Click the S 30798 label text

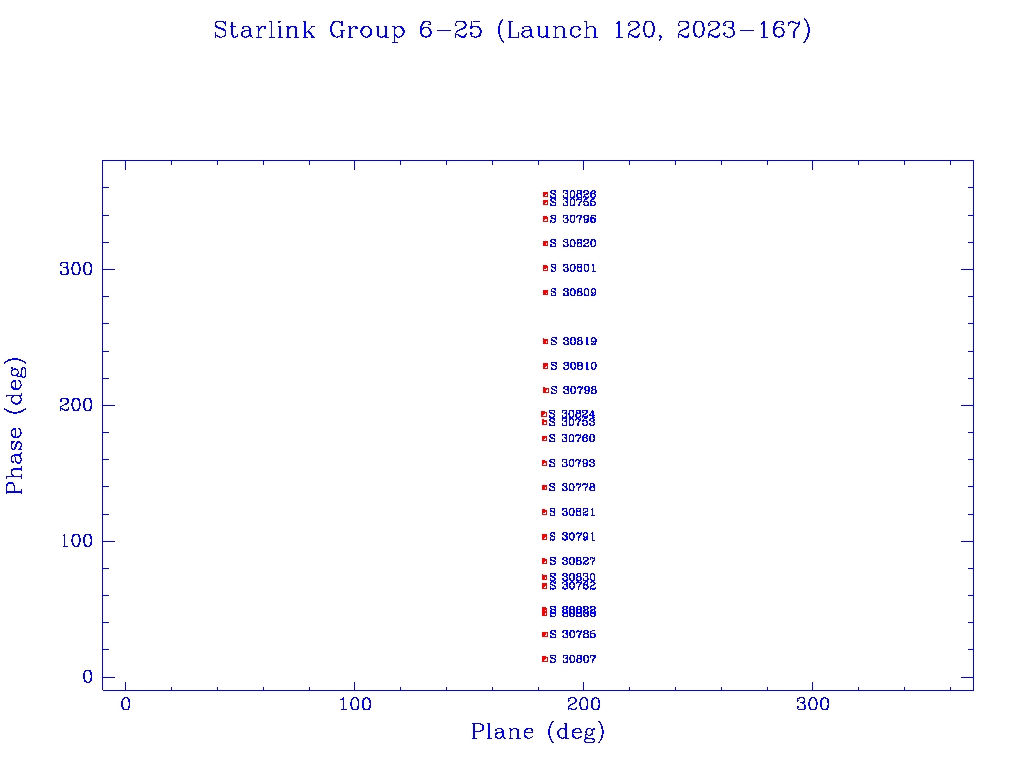coord(573,390)
